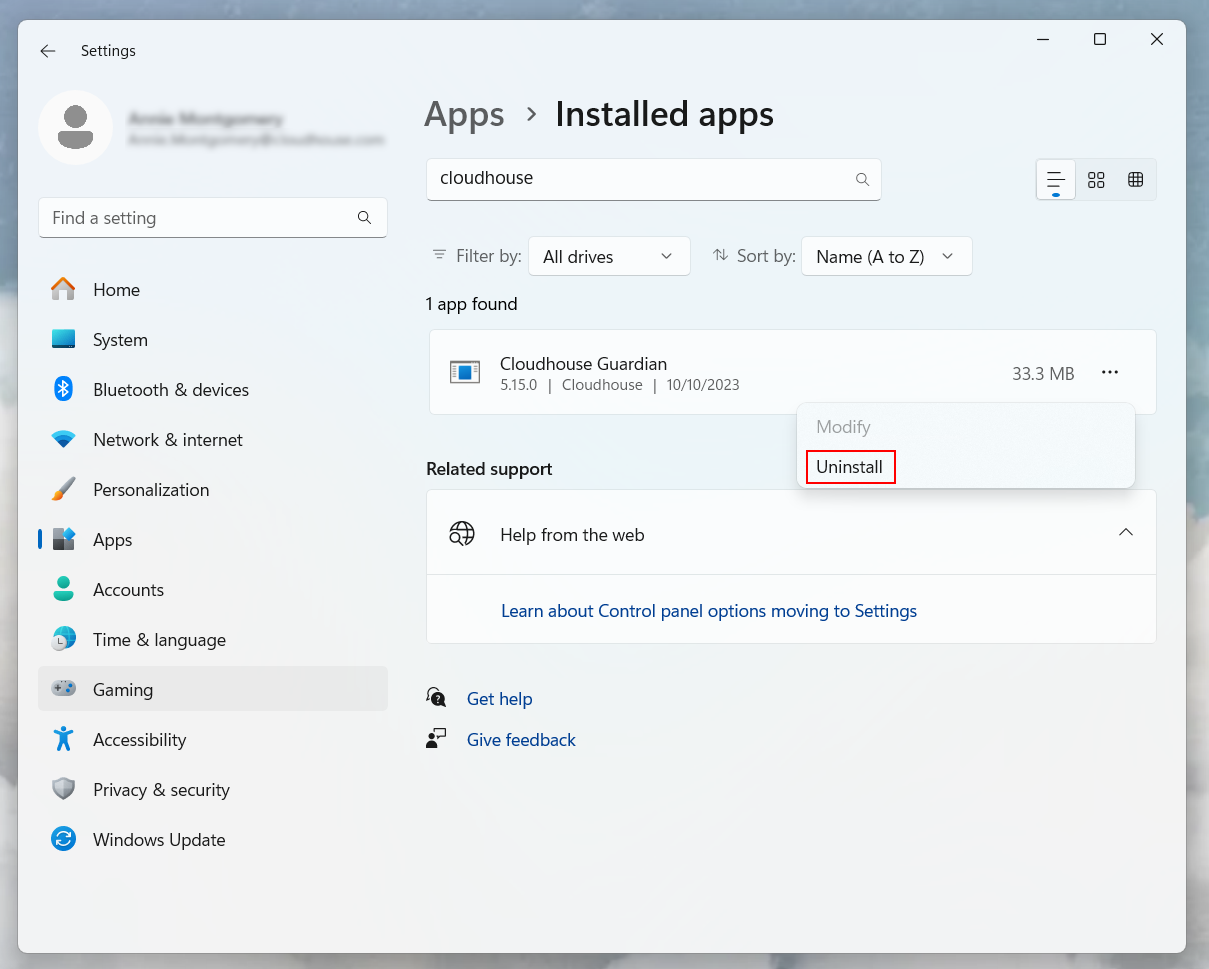Click the Sort by label
This screenshot has width=1209, height=969.
766,256
